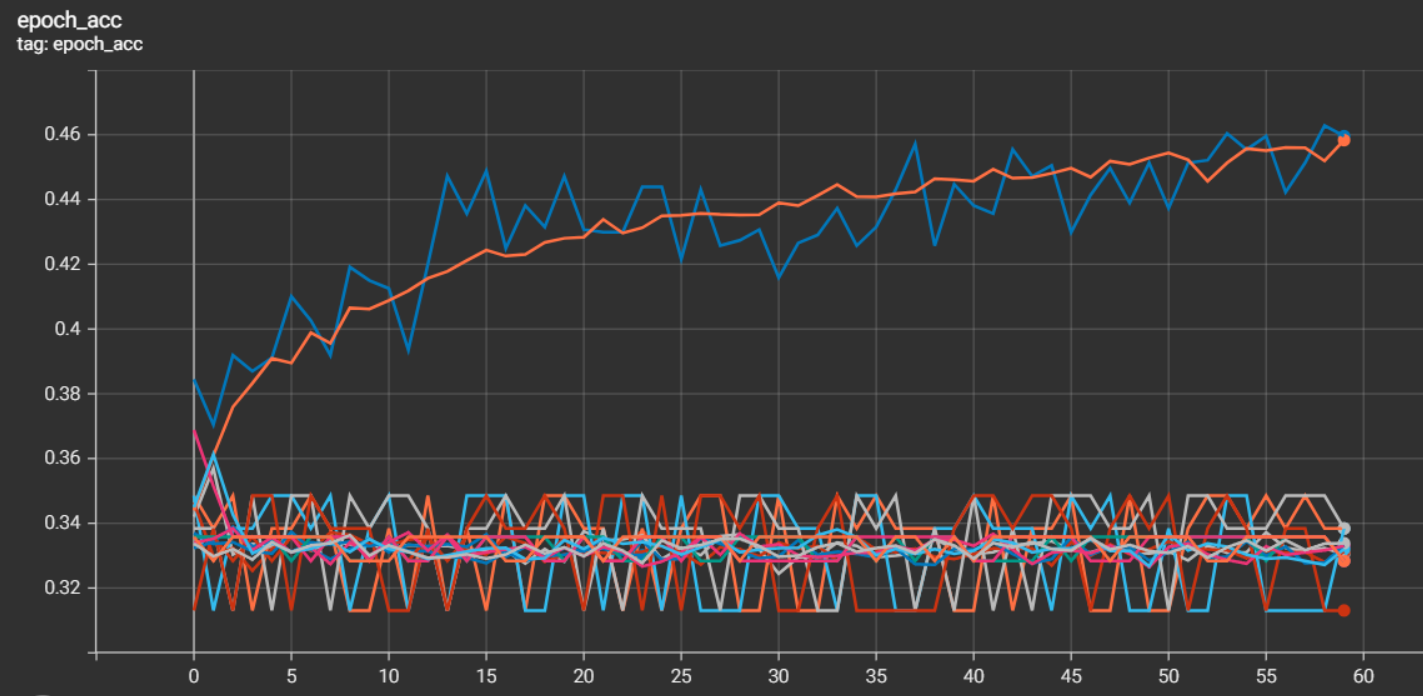Click the small orange dot near right middle cluster
The width and height of the screenshot is (1423, 696).
pyautogui.click(x=1344, y=561)
